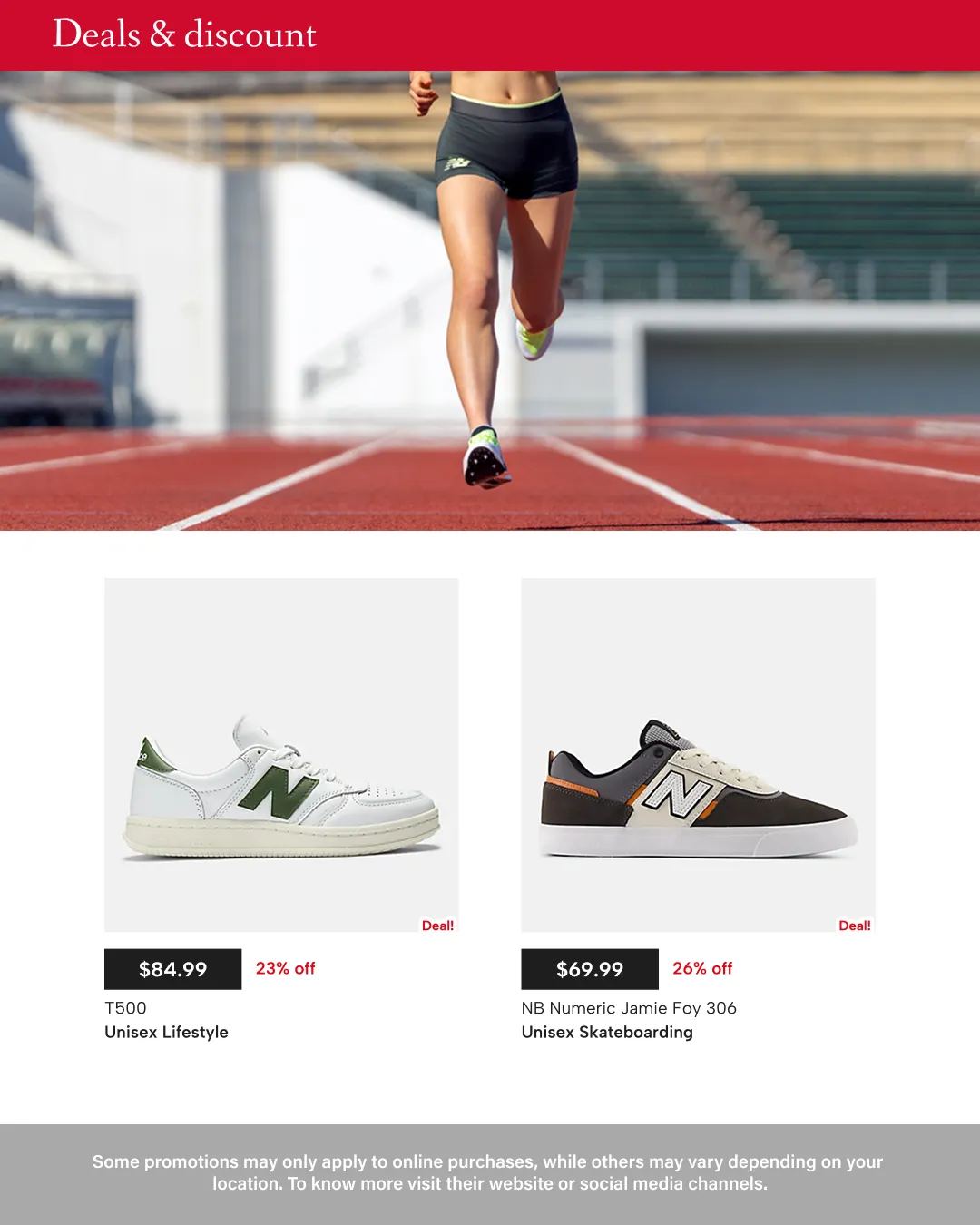Click the promotions disclaimer footer text
The width and height of the screenshot is (980, 1225).
(x=488, y=1172)
